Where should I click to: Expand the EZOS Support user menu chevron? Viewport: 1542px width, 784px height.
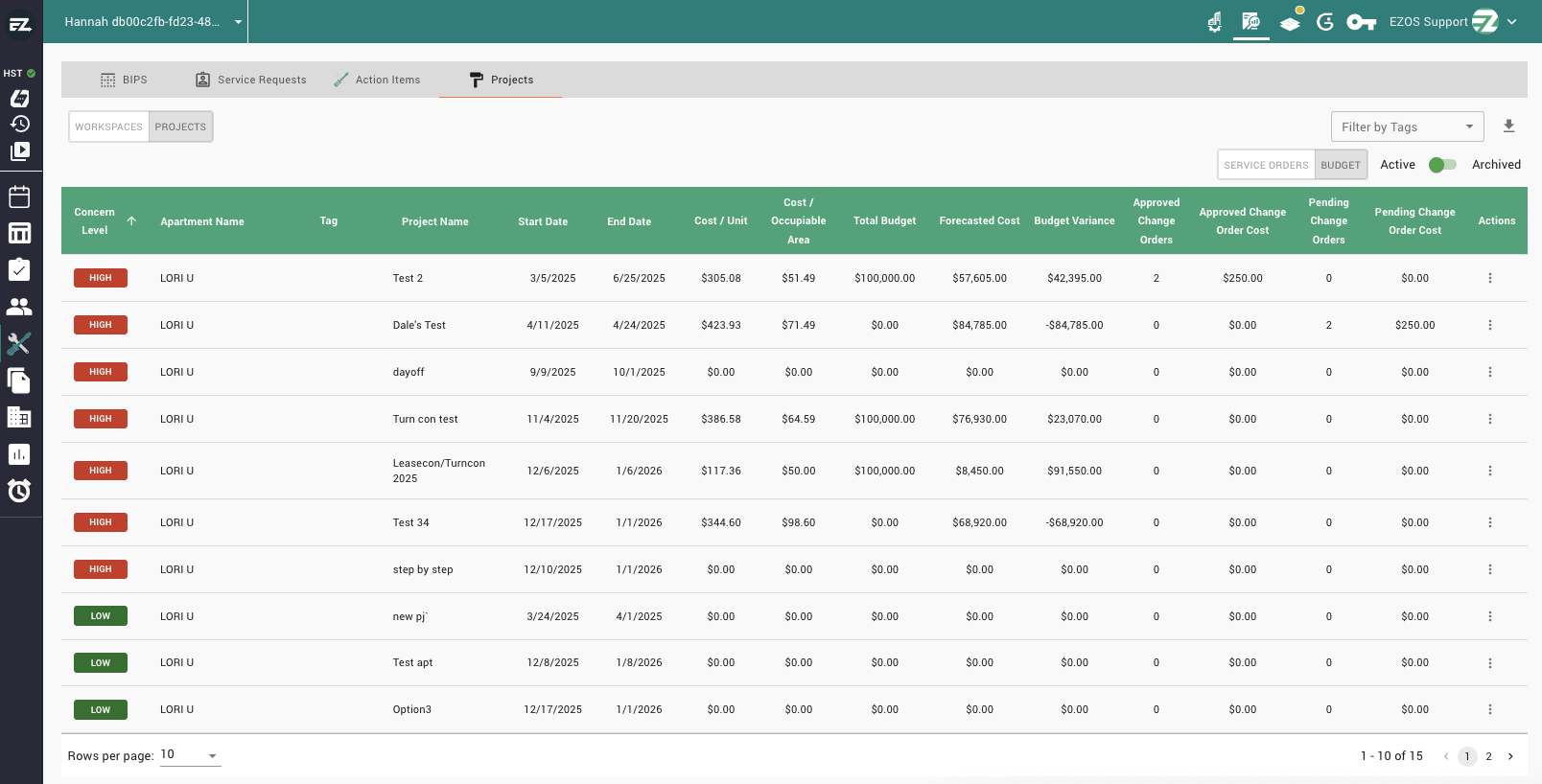point(1512,22)
